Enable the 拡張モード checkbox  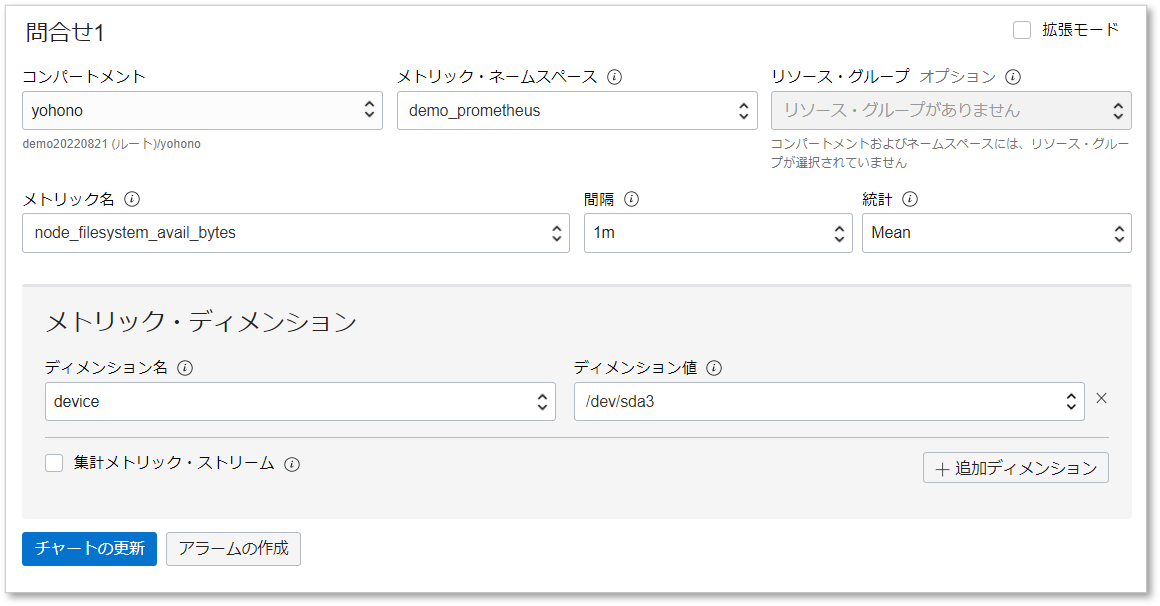(x=1022, y=30)
